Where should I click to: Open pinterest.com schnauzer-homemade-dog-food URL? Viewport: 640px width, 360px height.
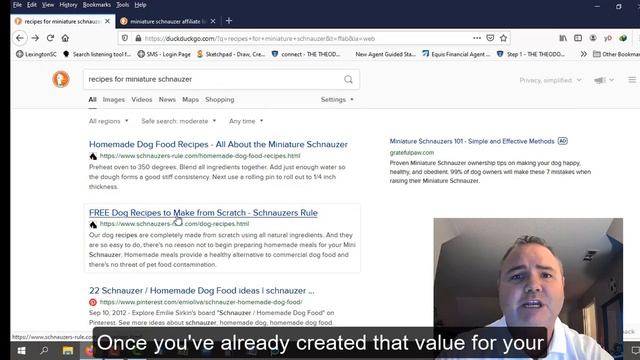click(x=201, y=302)
